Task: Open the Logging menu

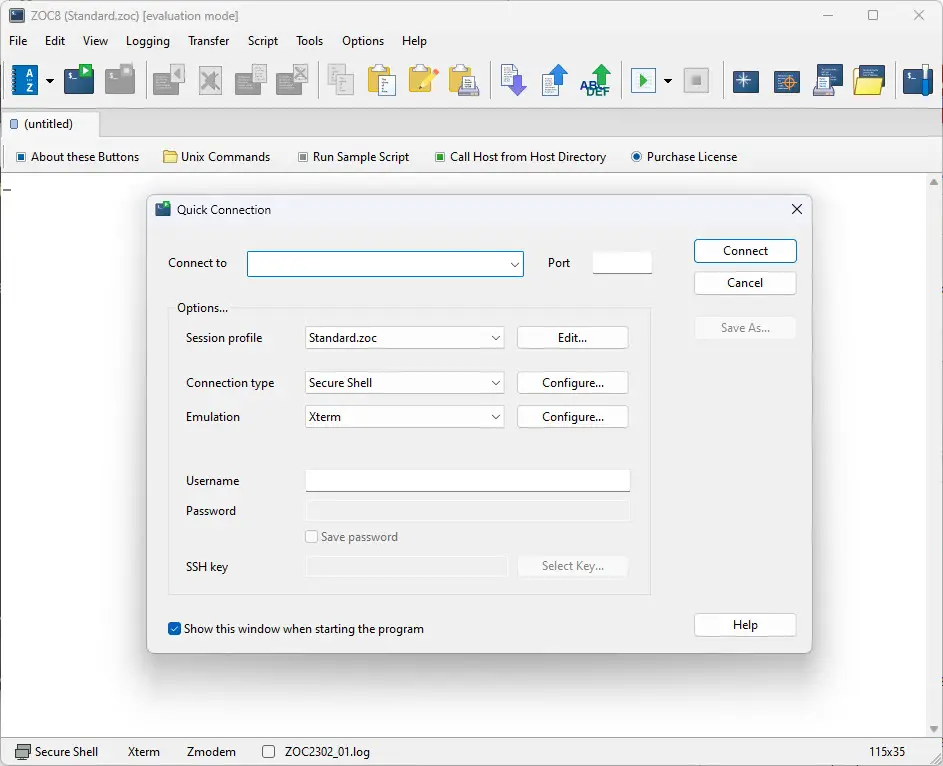Action: click(147, 41)
